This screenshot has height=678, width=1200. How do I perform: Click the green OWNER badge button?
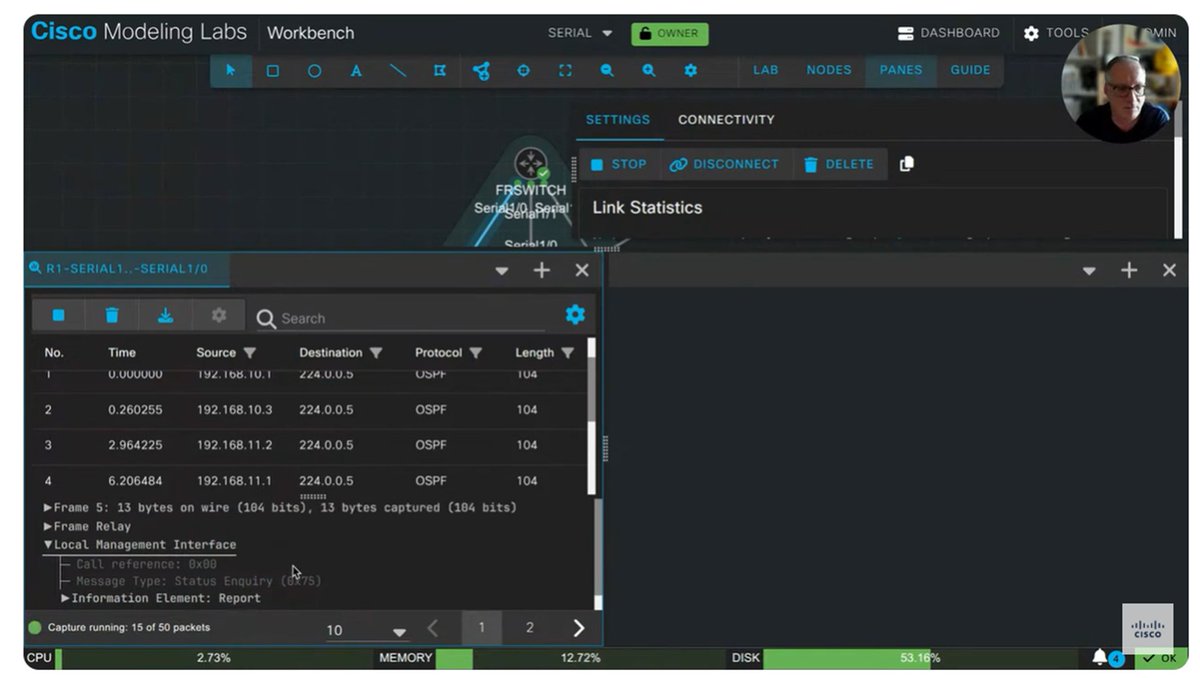[670, 33]
